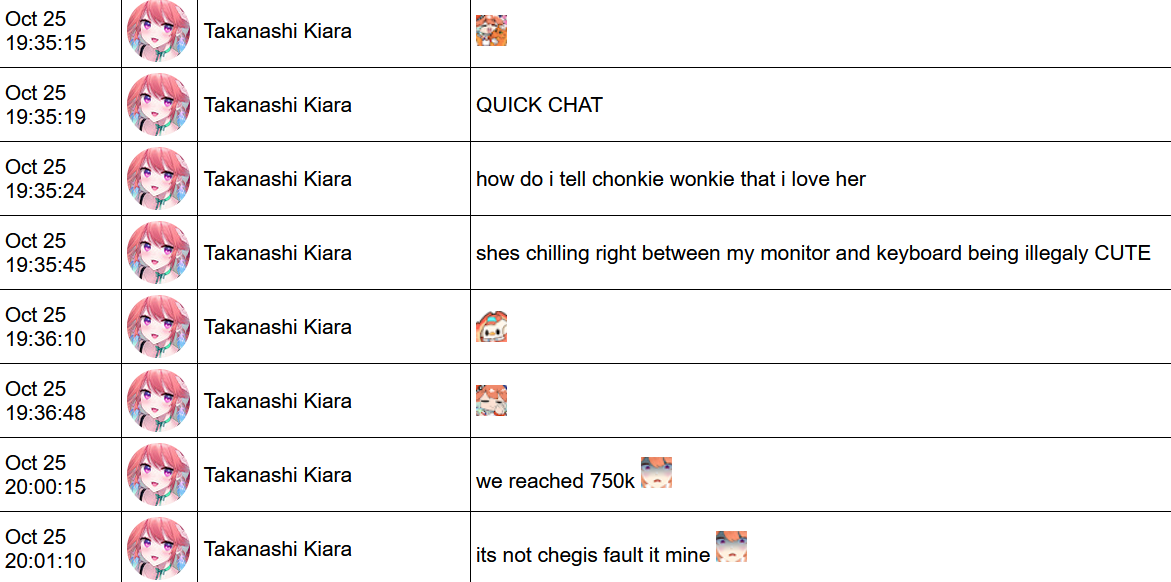
Task: Click the avatar in the 19:35:45 row
Action: tap(159, 253)
